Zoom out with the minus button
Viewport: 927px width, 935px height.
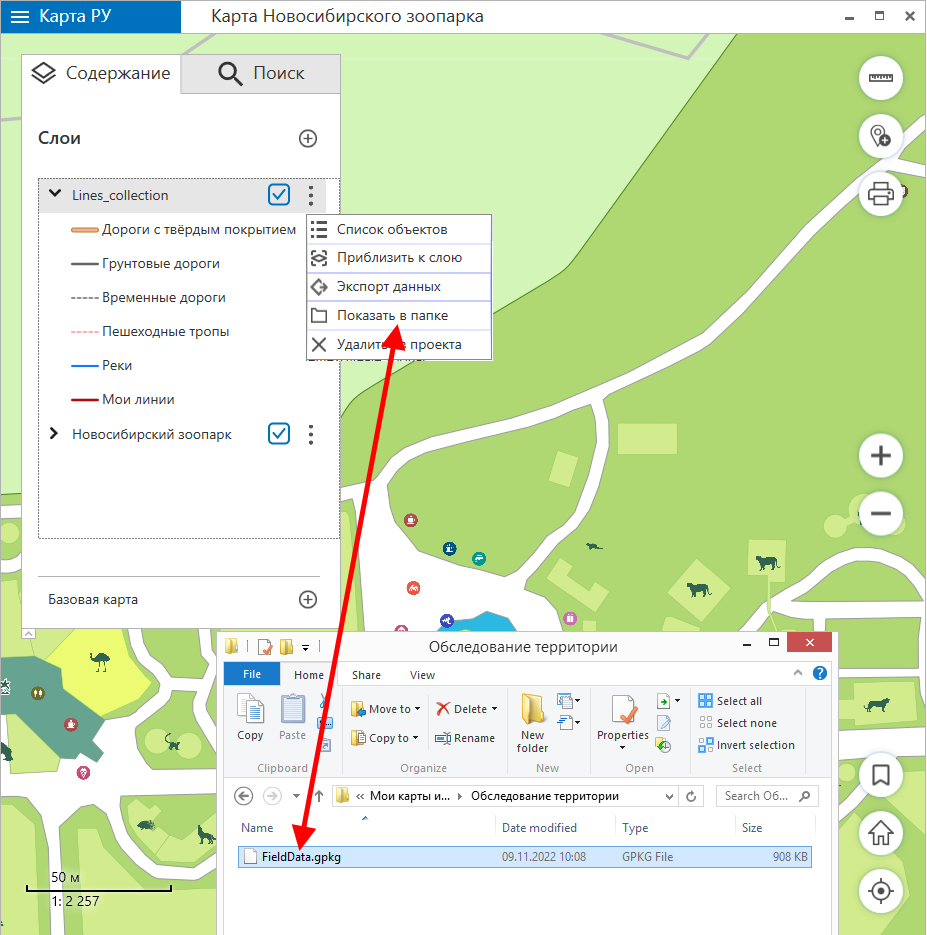pos(881,513)
